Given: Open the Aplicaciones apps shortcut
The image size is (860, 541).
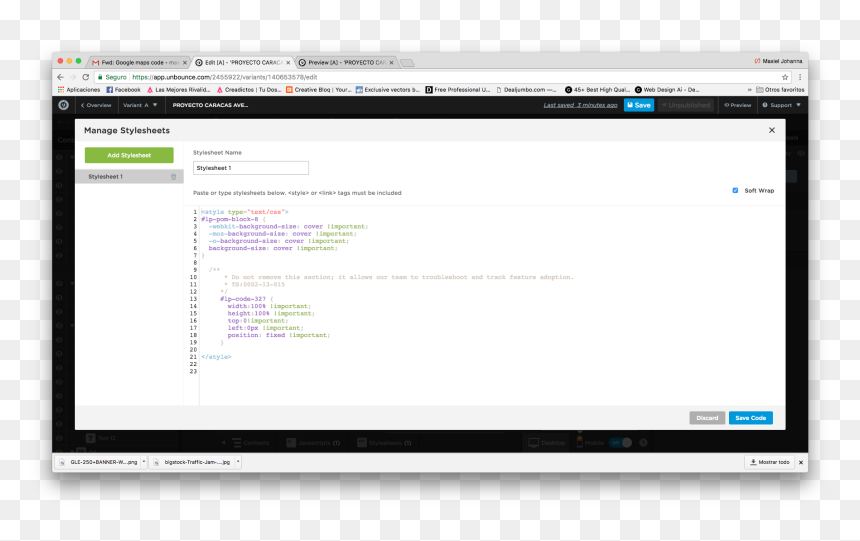Looking at the screenshot, I should [x=79, y=89].
